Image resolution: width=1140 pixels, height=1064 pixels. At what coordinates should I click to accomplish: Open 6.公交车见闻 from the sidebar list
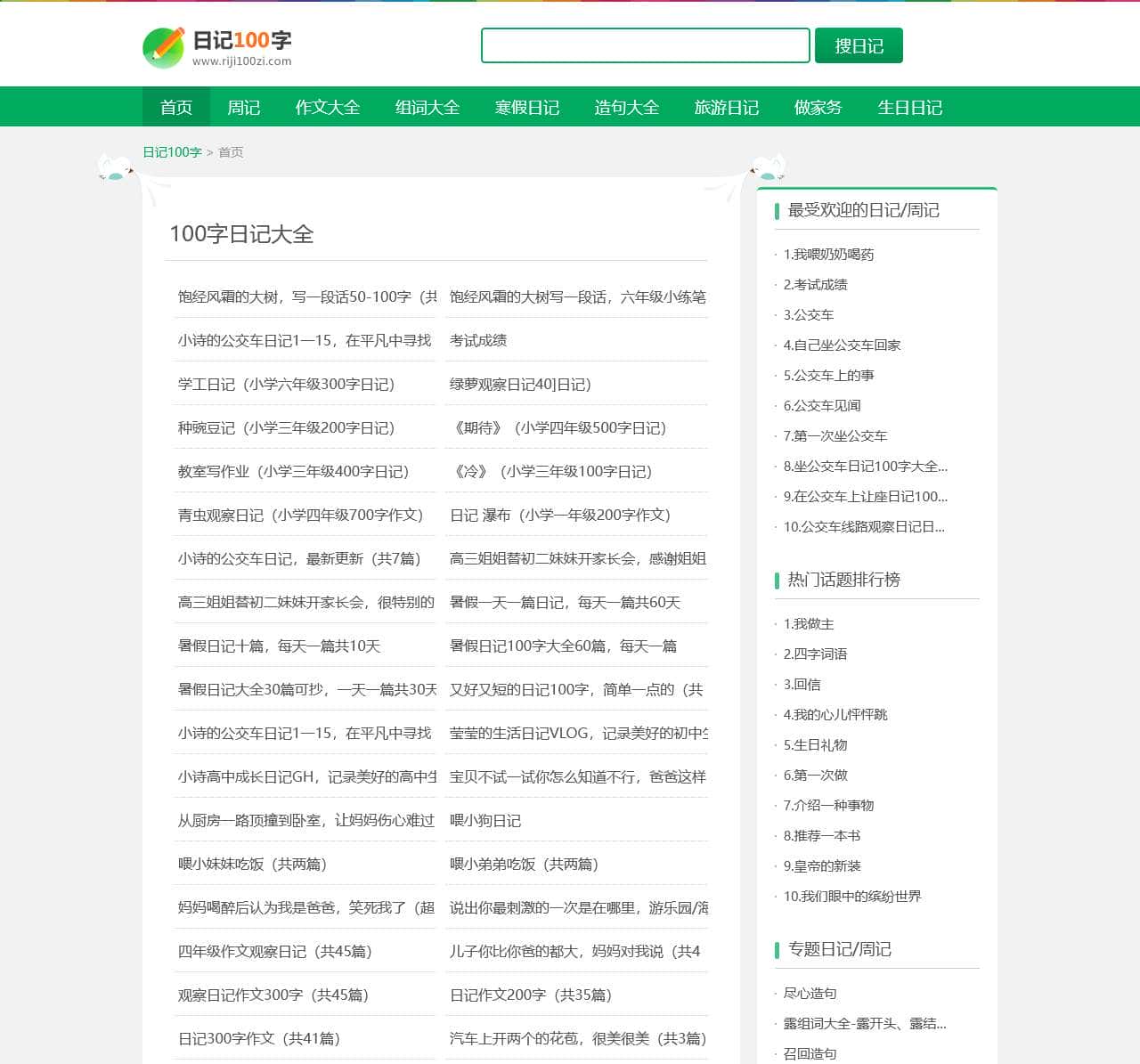(x=822, y=406)
